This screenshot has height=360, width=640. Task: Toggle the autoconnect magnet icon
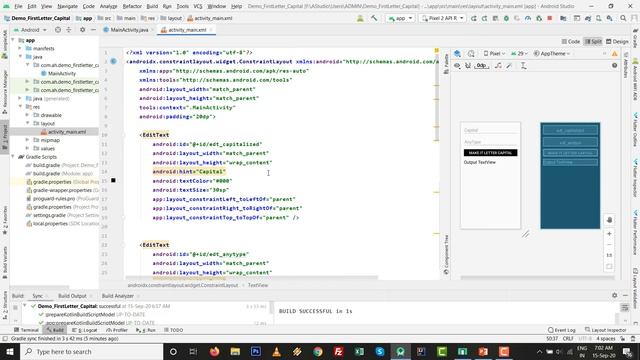(468, 66)
